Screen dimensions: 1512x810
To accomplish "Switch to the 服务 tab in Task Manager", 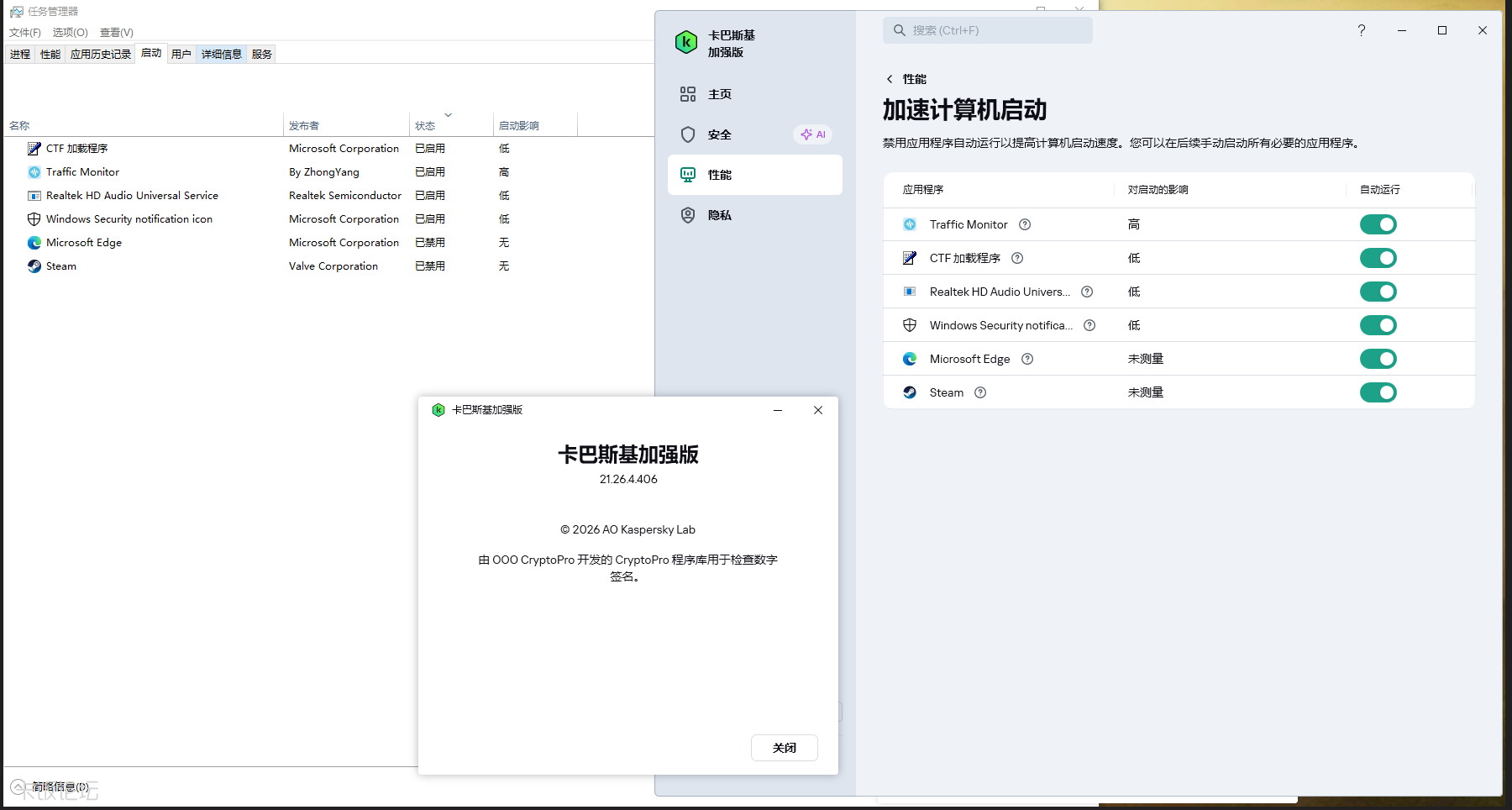I will pyautogui.click(x=262, y=54).
